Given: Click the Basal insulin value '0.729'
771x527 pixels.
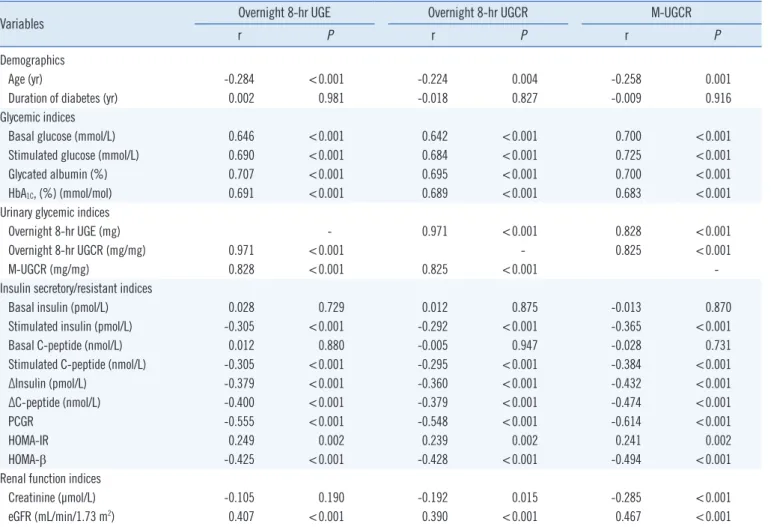Looking at the screenshot, I should pos(331,308).
